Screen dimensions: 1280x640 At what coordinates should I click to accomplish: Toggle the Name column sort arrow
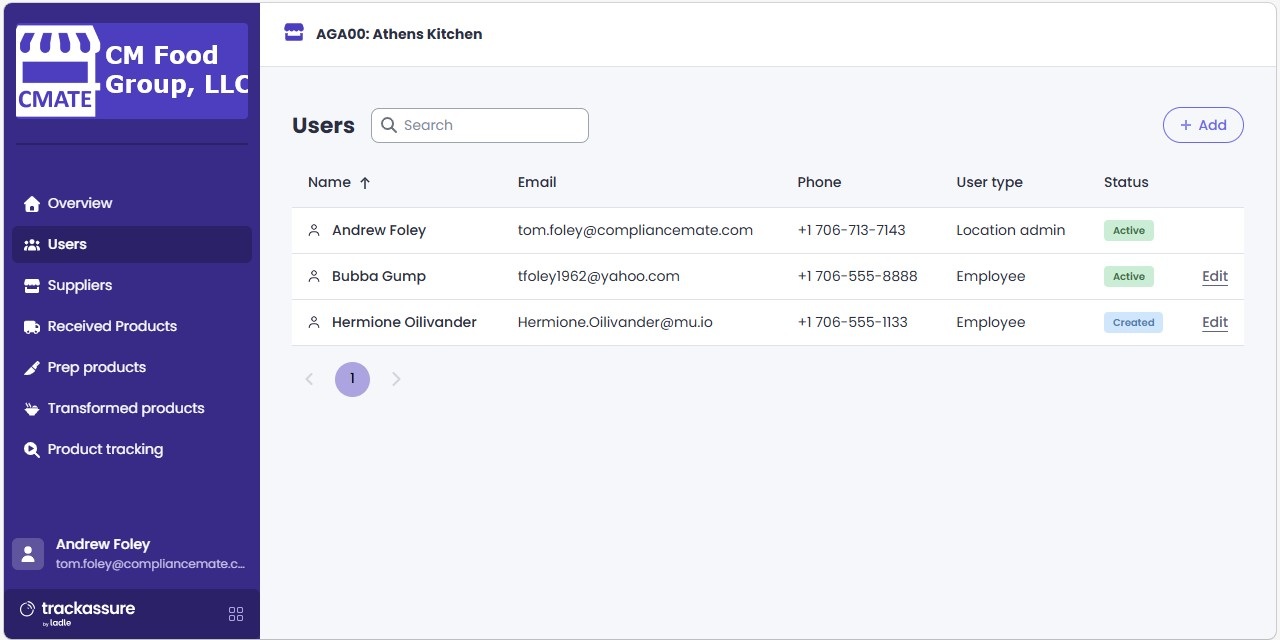(x=365, y=183)
